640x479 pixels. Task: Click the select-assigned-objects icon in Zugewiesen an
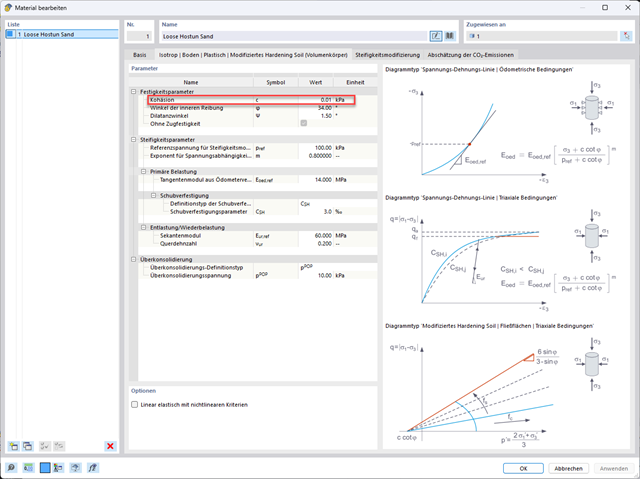[627, 36]
